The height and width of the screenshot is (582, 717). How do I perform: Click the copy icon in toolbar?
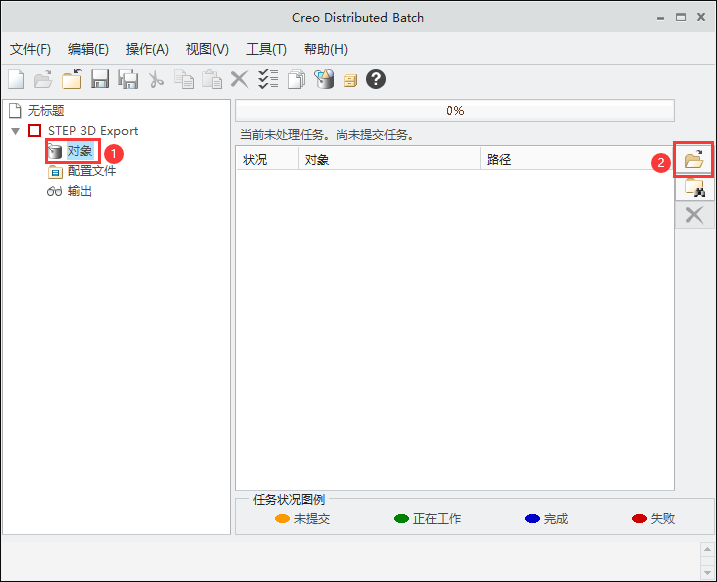tap(184, 79)
